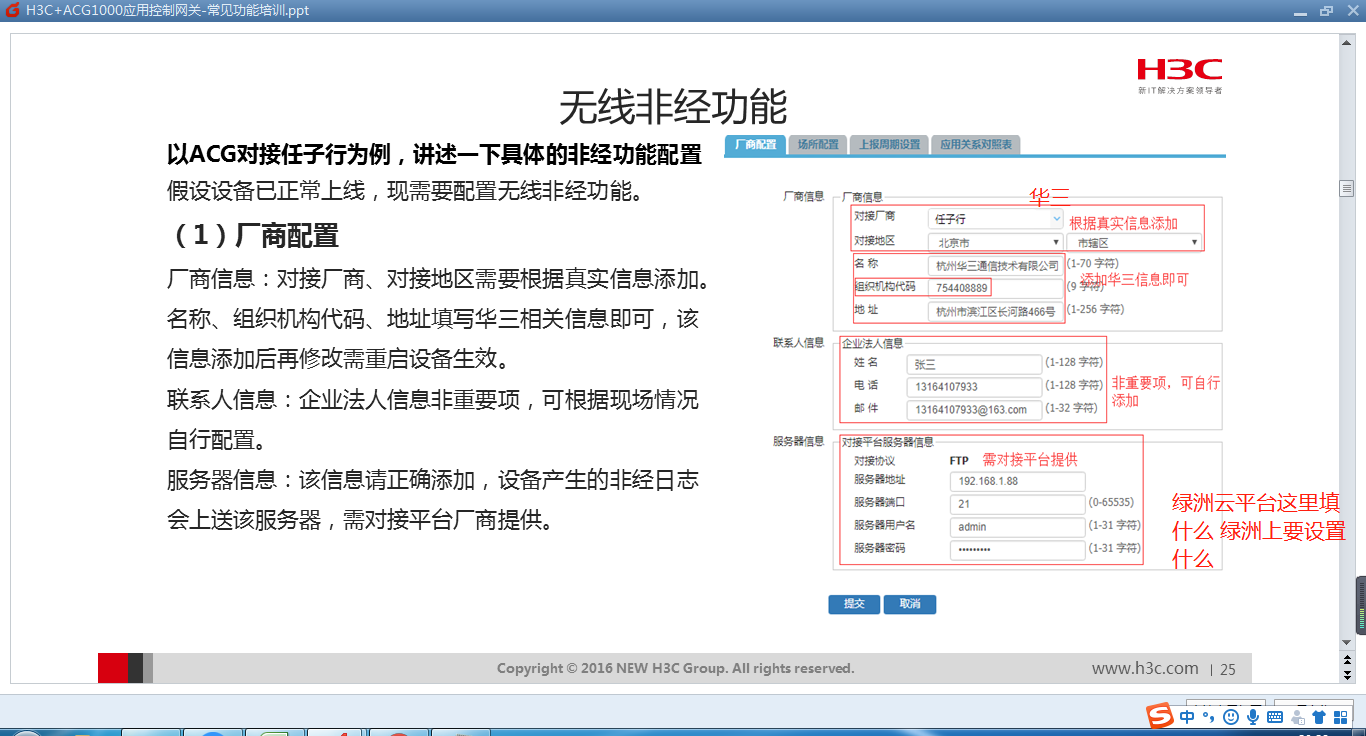Click the red note starting 绿洲云平台这里填
This screenshot has height=736, width=1366.
point(1259,531)
